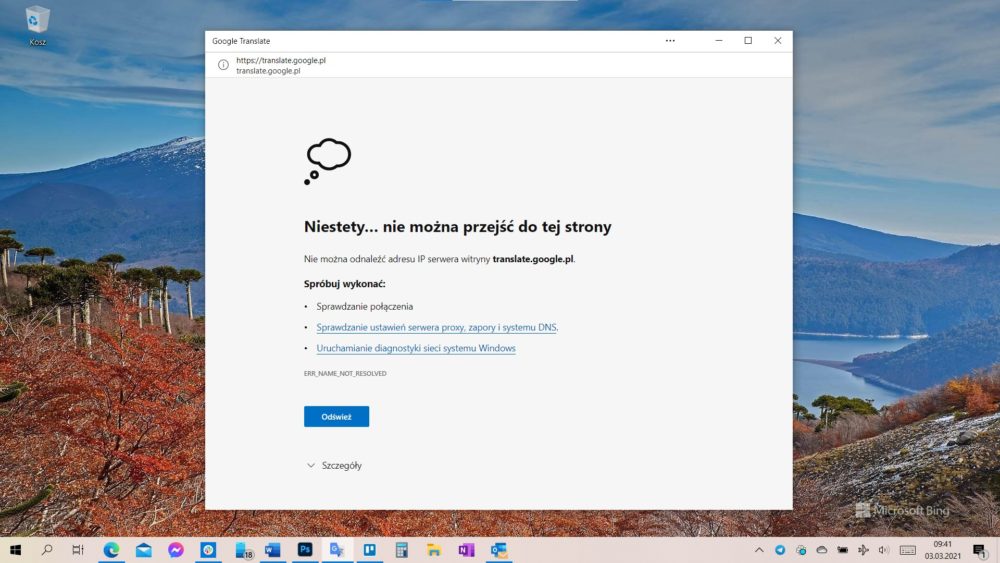Expand the Szczegóły details section

point(334,465)
